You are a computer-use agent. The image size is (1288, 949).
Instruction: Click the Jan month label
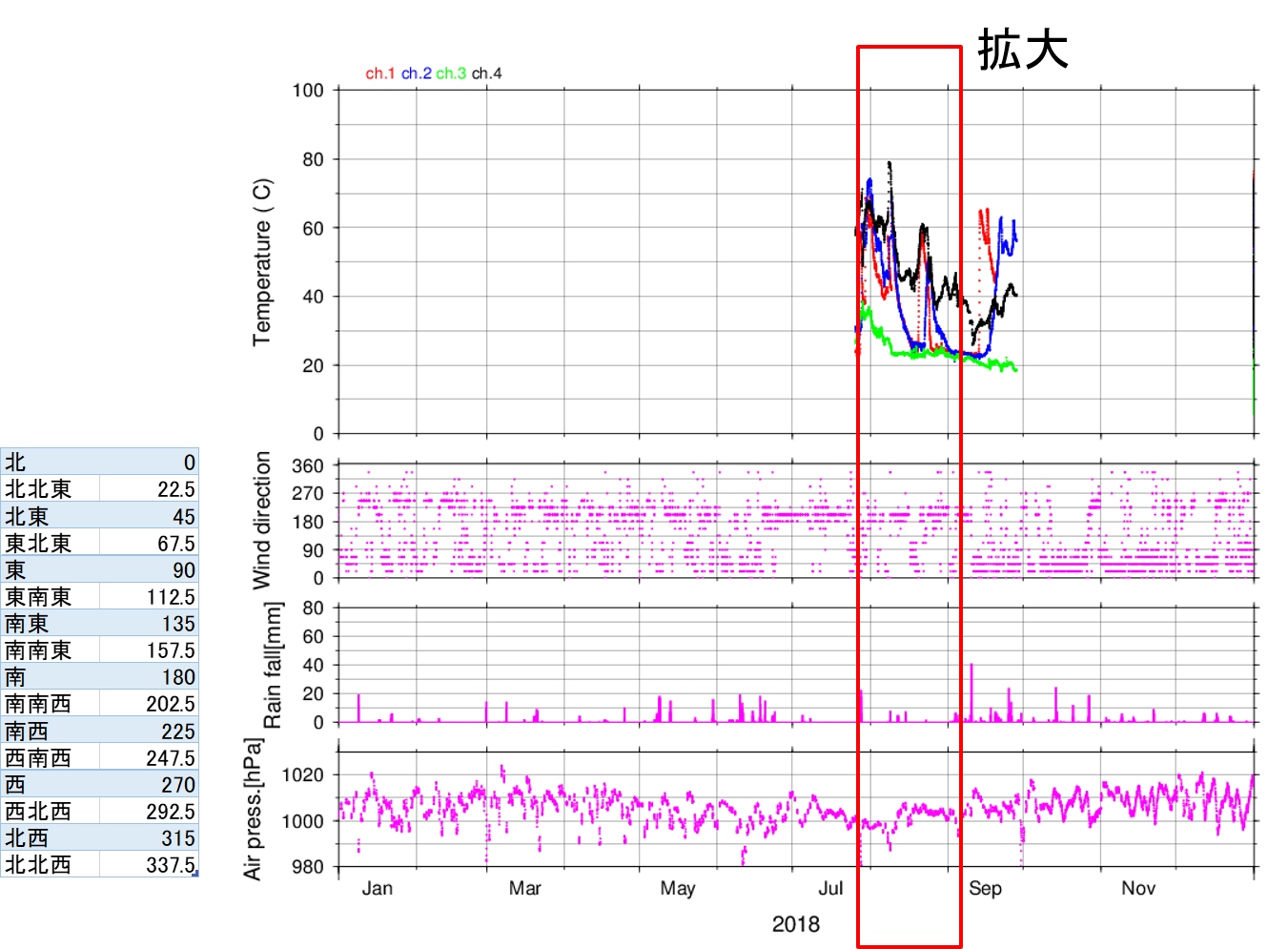click(x=378, y=888)
